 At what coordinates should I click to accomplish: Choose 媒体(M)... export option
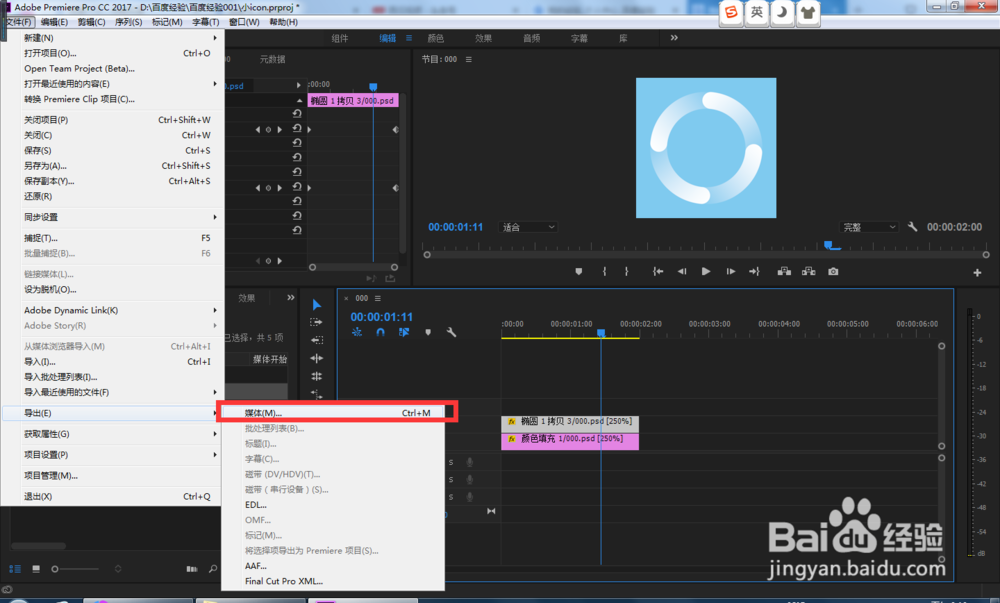point(333,413)
